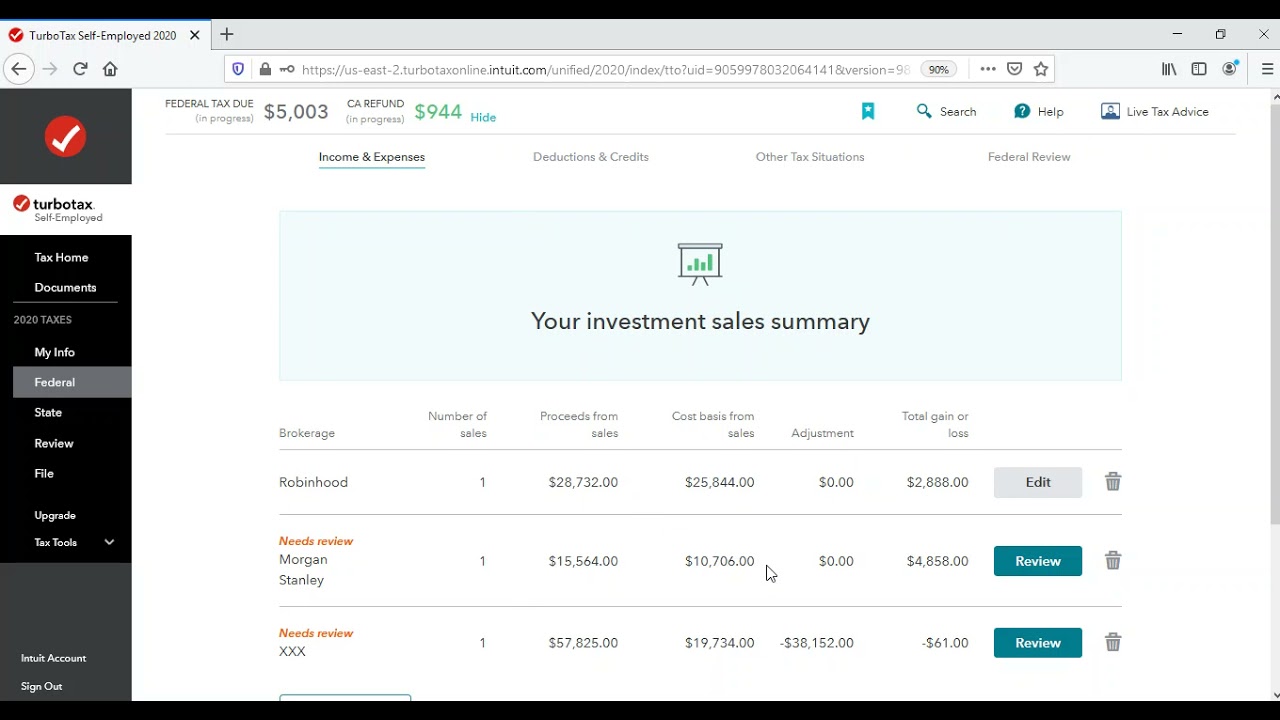Select State in sidebar
Screen dimensions: 1280x720
point(48,412)
